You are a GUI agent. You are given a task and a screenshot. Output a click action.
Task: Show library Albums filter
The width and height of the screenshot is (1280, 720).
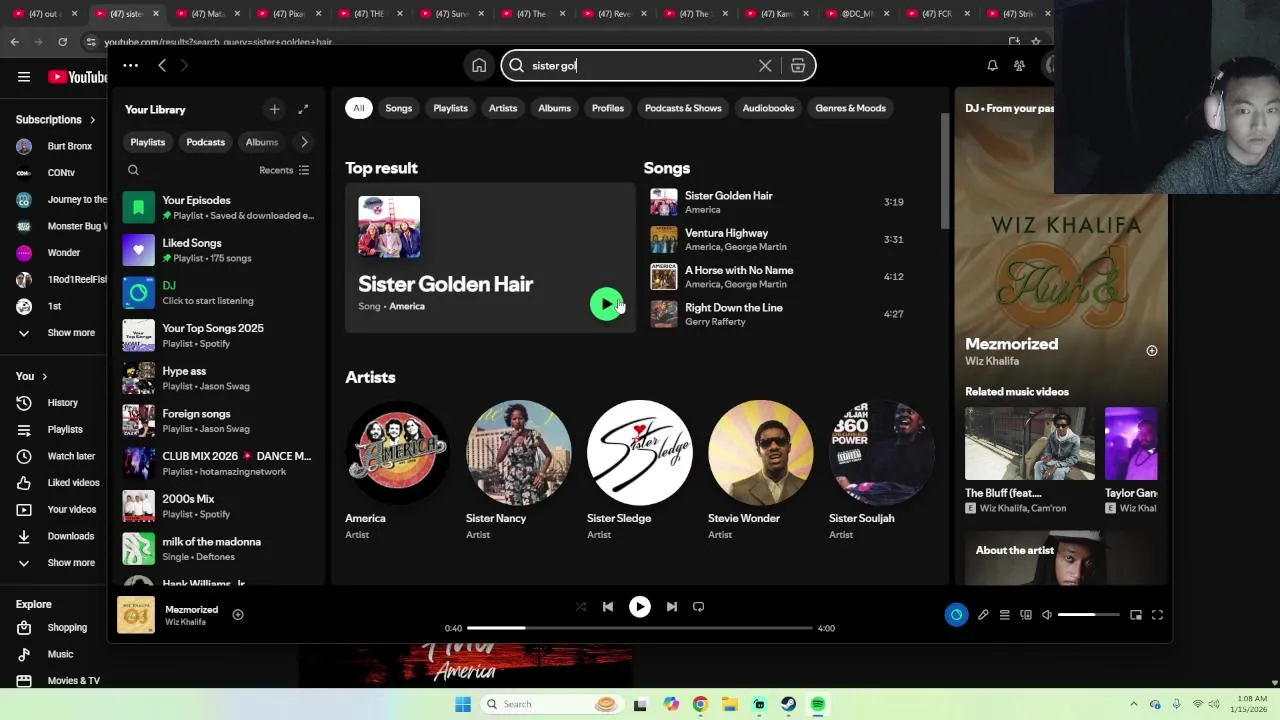[x=262, y=142]
